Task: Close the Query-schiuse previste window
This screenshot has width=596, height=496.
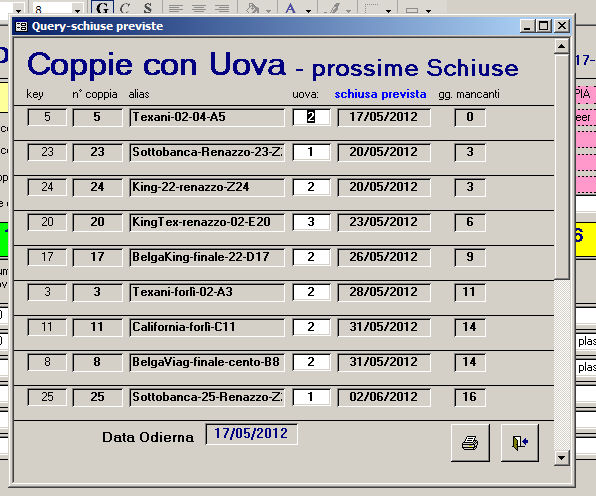Action: click(561, 26)
